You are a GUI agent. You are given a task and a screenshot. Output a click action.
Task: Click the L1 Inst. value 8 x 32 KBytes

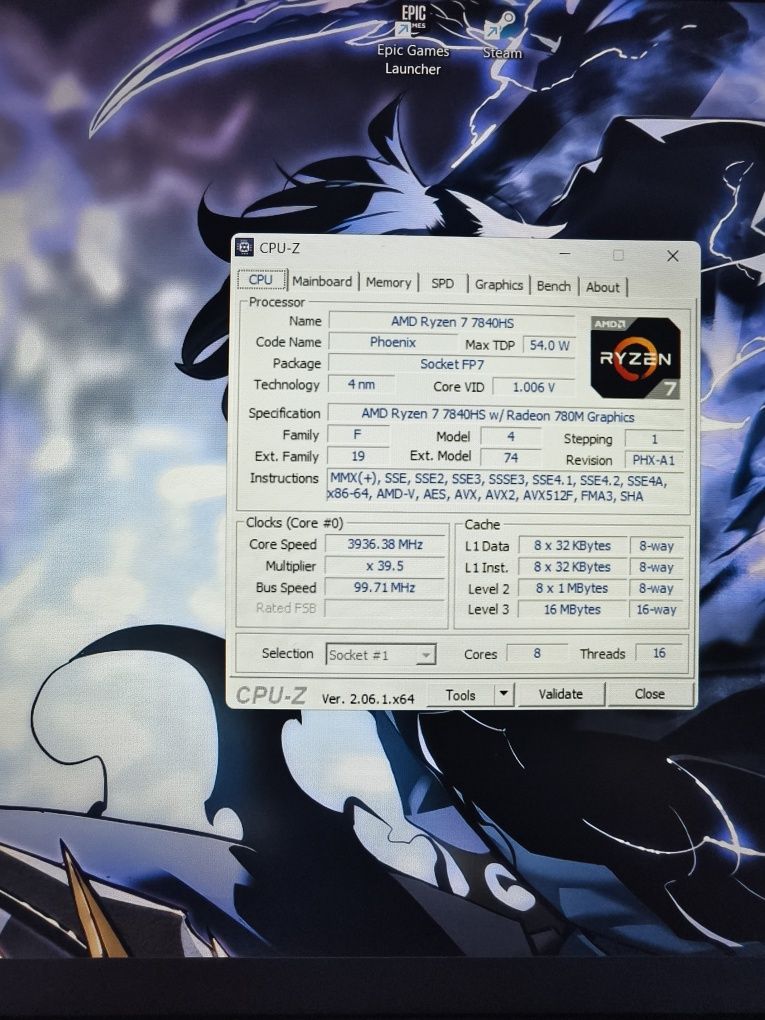572,567
